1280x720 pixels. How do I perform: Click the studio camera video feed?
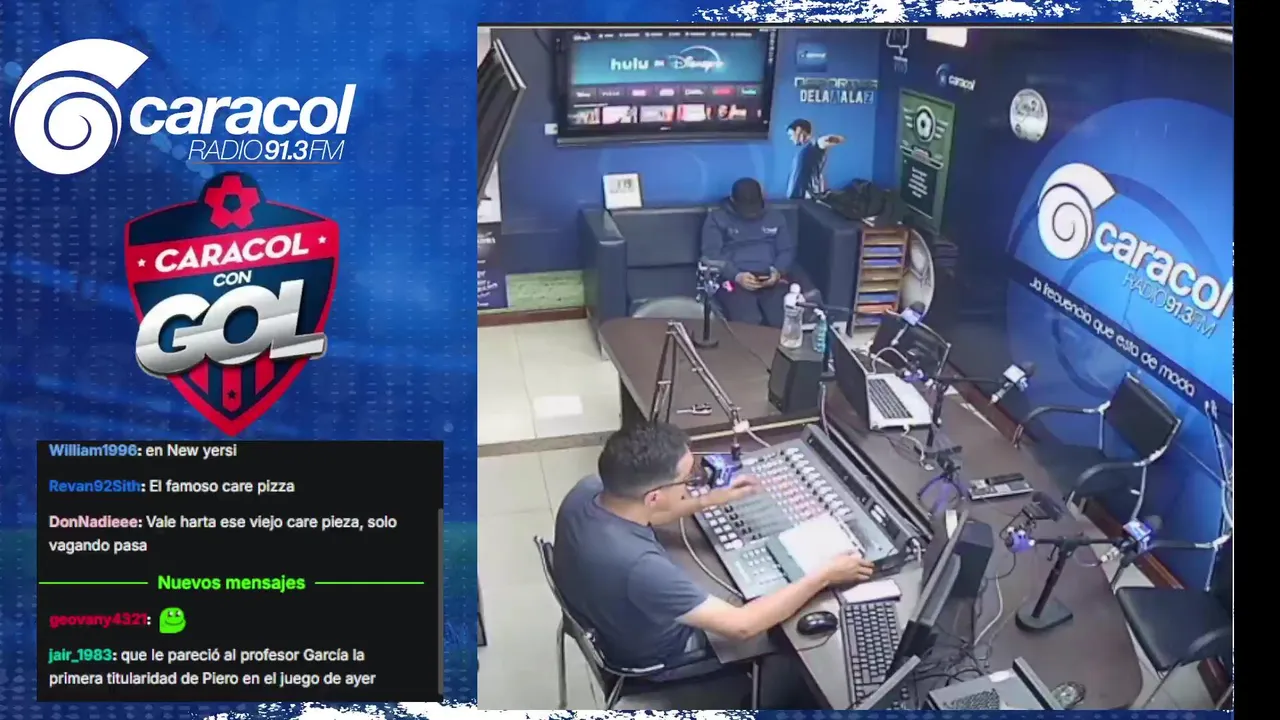(855, 367)
